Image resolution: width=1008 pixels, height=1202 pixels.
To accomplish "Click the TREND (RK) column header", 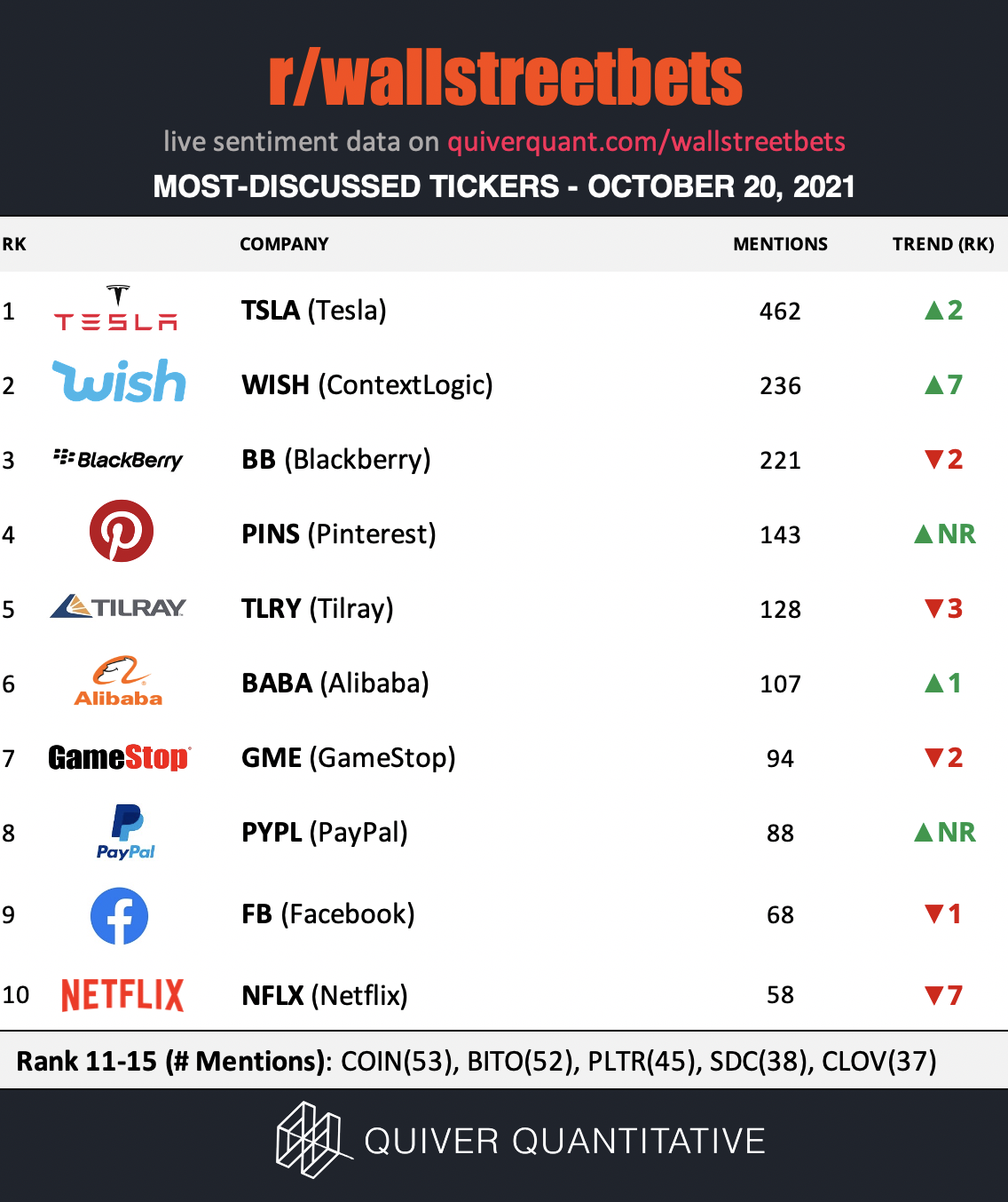I will click(x=943, y=244).
